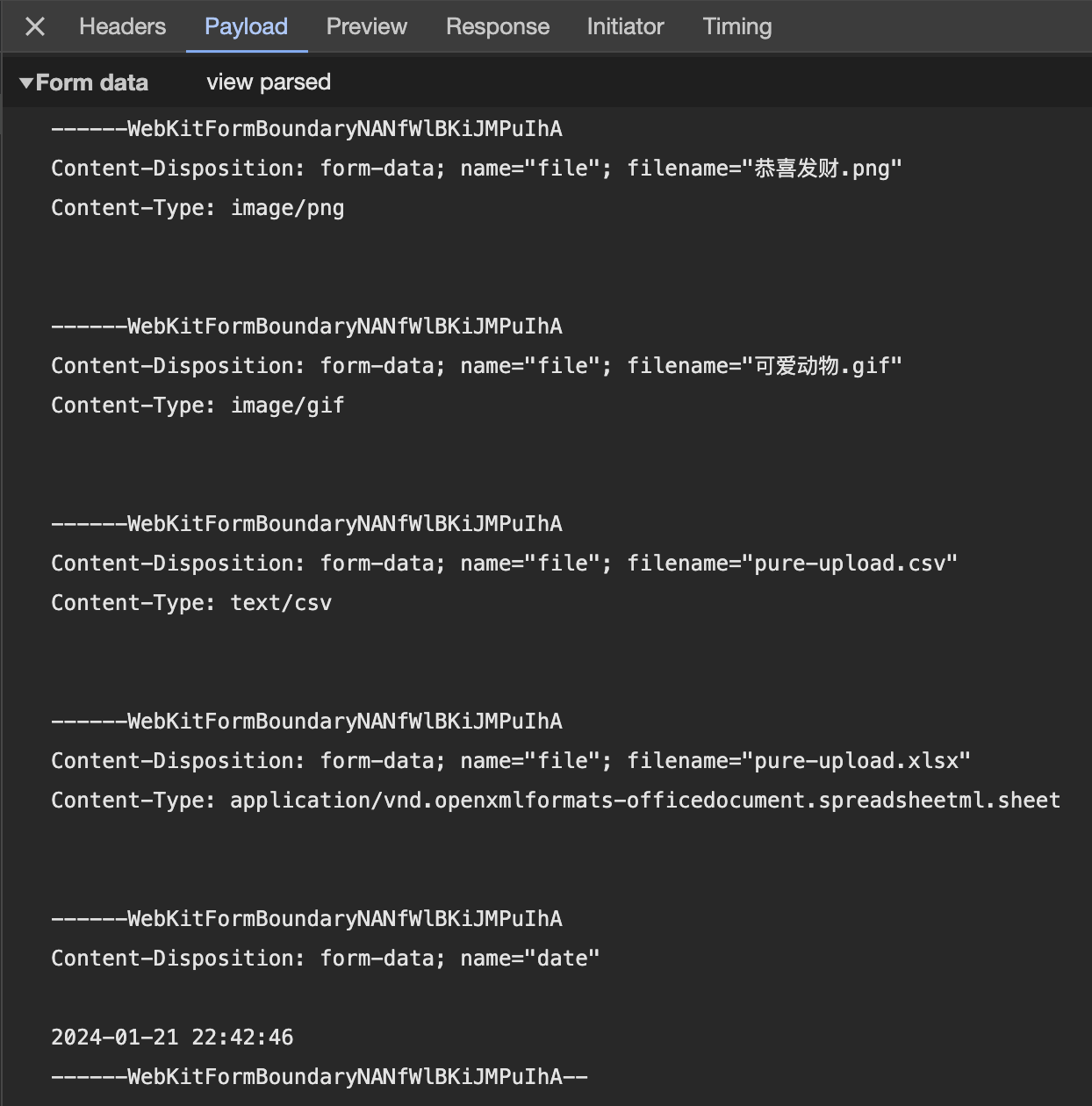This screenshot has height=1106, width=1092.
Task: View the Timing tab
Action: pos(736,27)
